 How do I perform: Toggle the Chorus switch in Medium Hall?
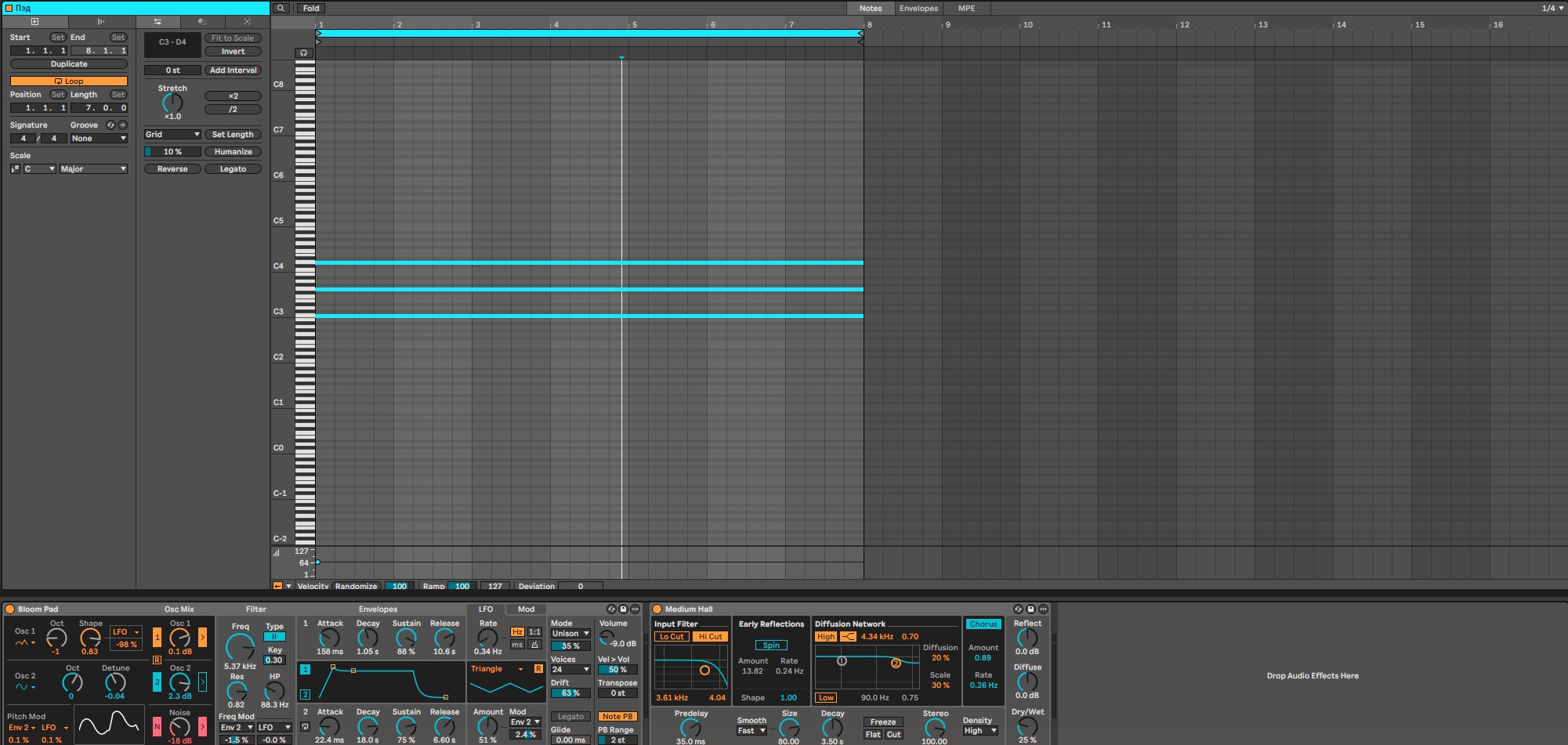pos(983,624)
